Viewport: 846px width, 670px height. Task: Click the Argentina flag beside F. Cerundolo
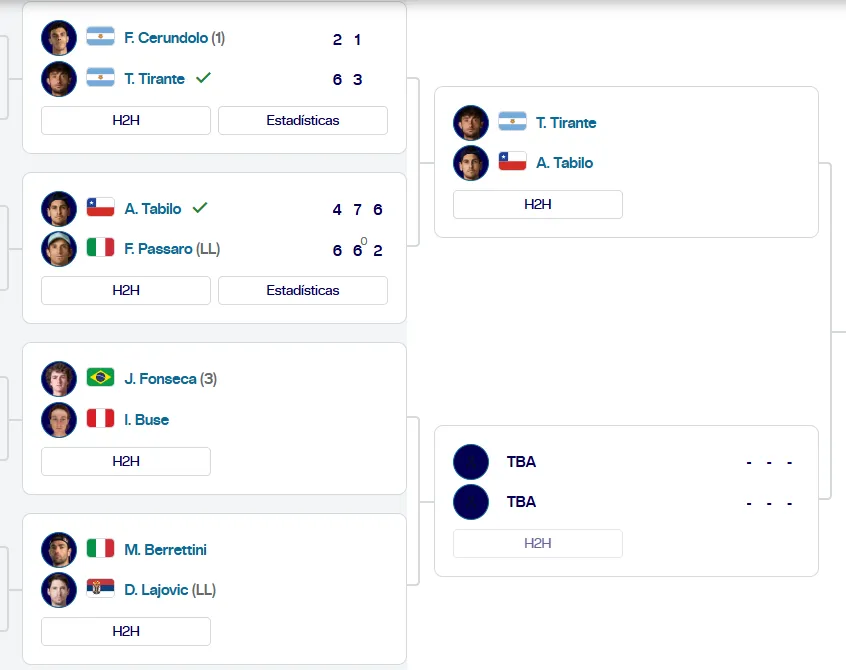pyautogui.click(x=100, y=38)
